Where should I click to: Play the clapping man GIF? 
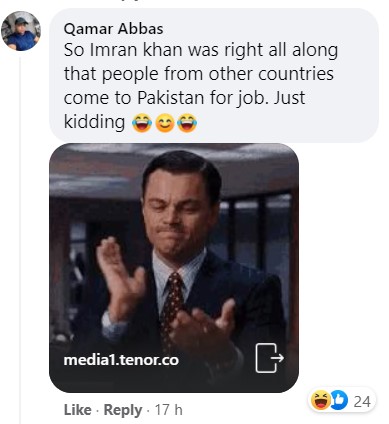(x=174, y=268)
